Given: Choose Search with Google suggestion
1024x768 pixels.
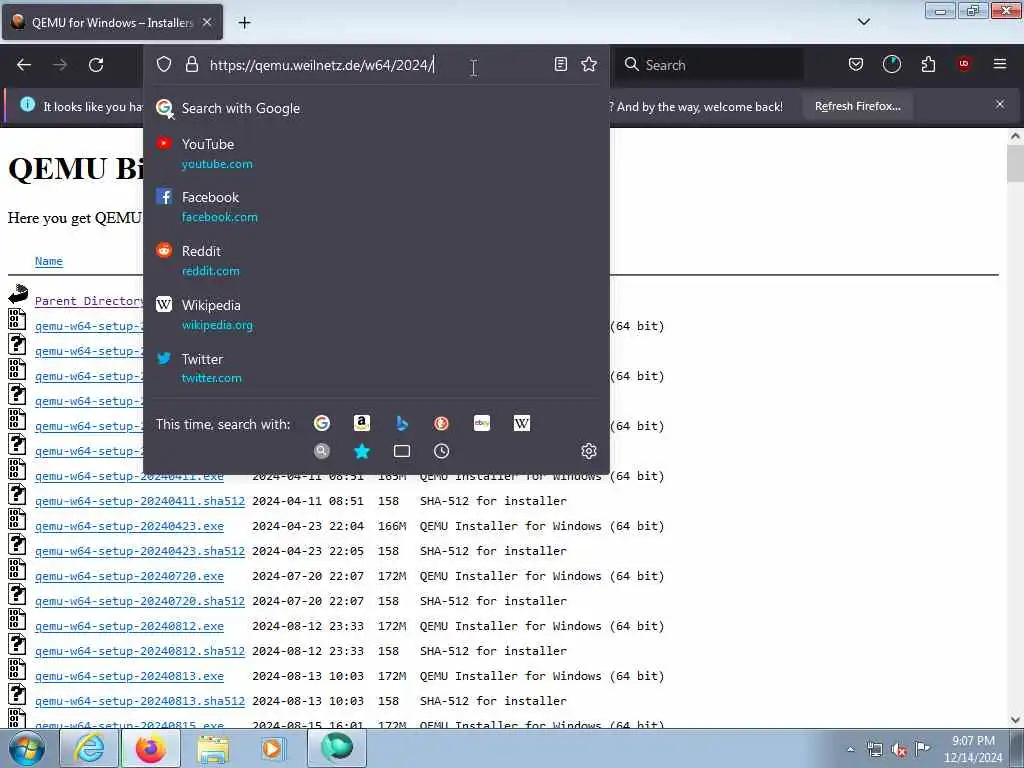Looking at the screenshot, I should [376, 108].
